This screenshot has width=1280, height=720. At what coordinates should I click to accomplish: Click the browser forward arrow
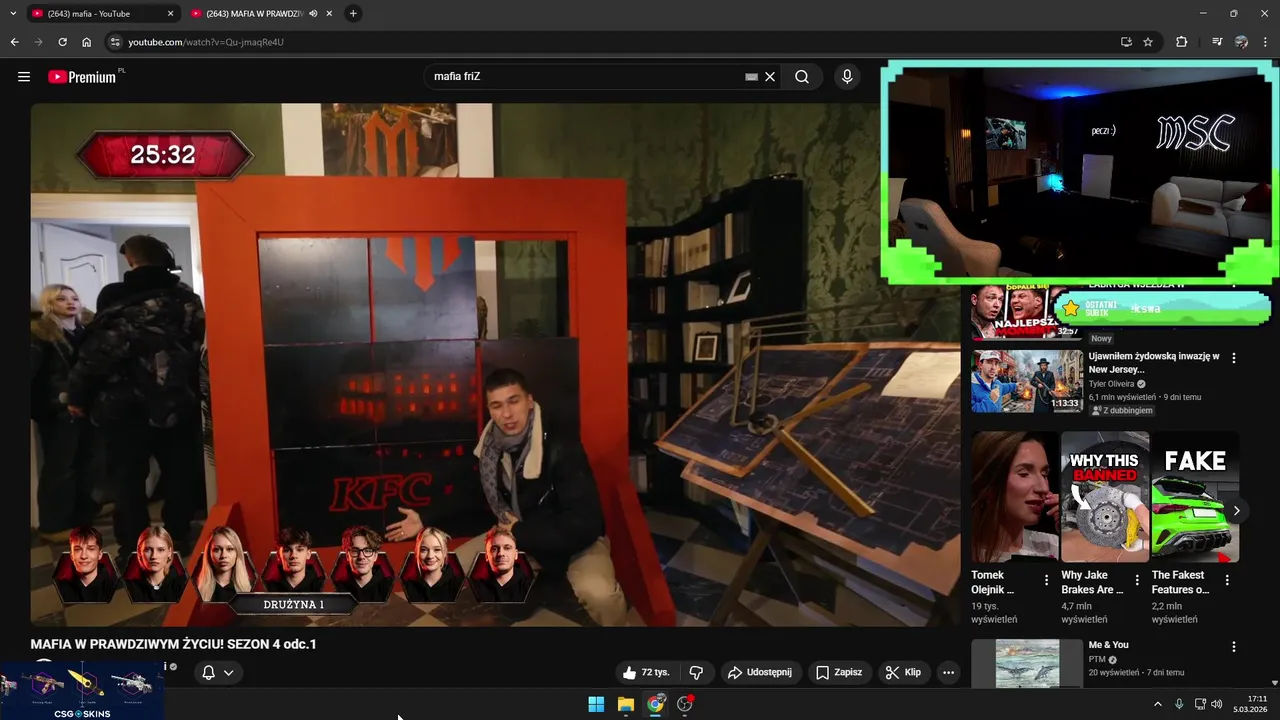[x=38, y=42]
